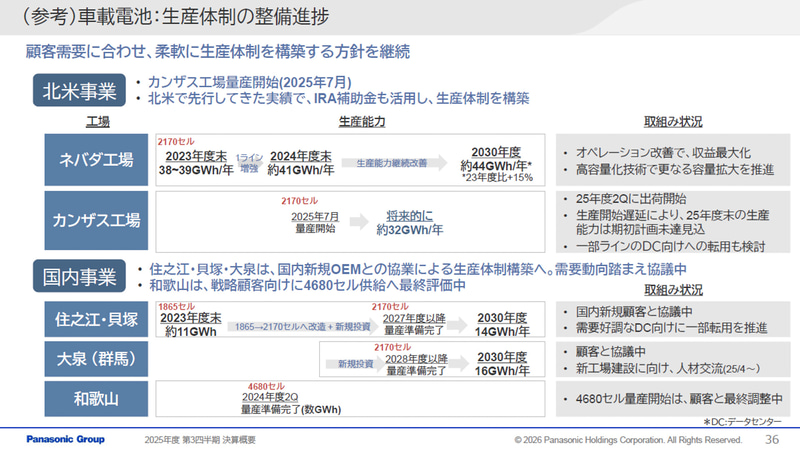
Task: Select bullet 顧客と協議中 in 大泉 row
Action: 610,352
